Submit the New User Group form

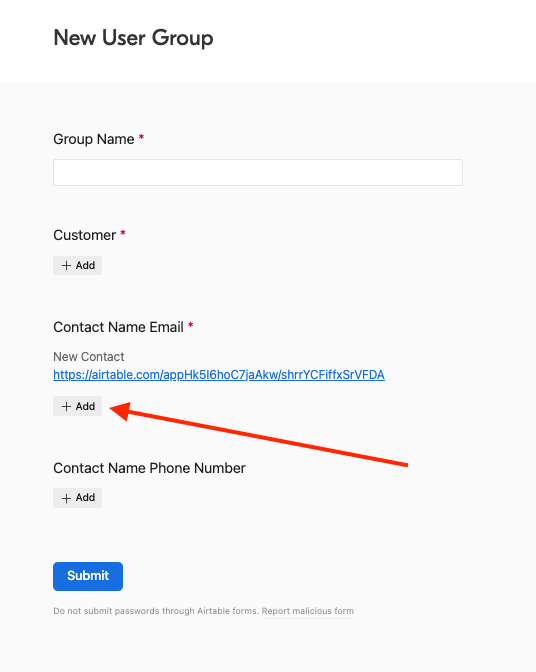coord(88,576)
